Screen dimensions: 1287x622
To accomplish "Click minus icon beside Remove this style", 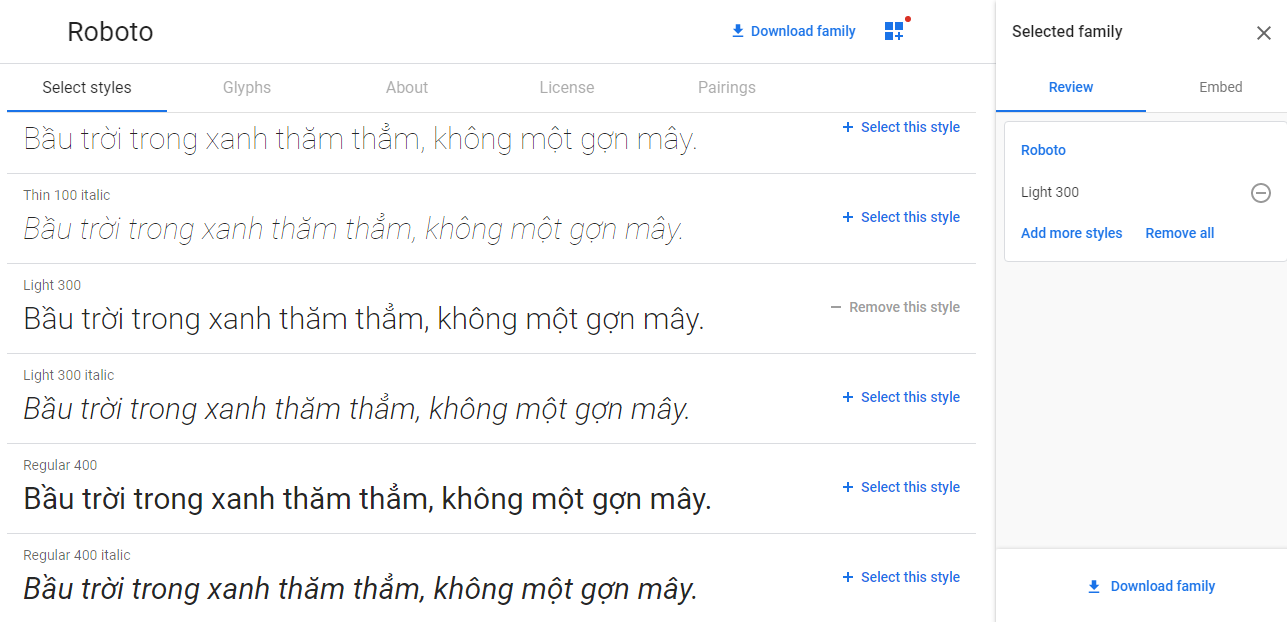I will coord(836,307).
